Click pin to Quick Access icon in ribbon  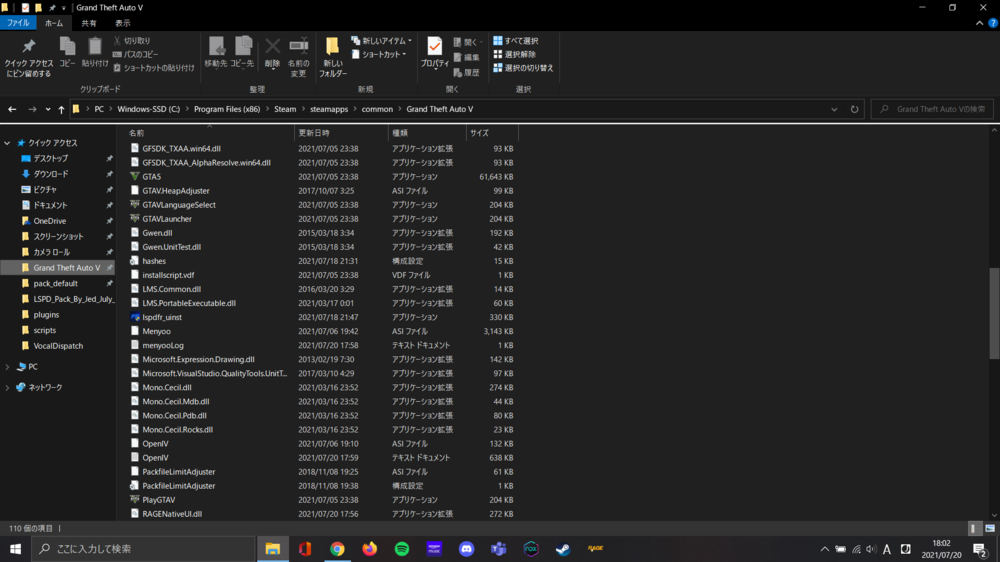click(x=29, y=54)
